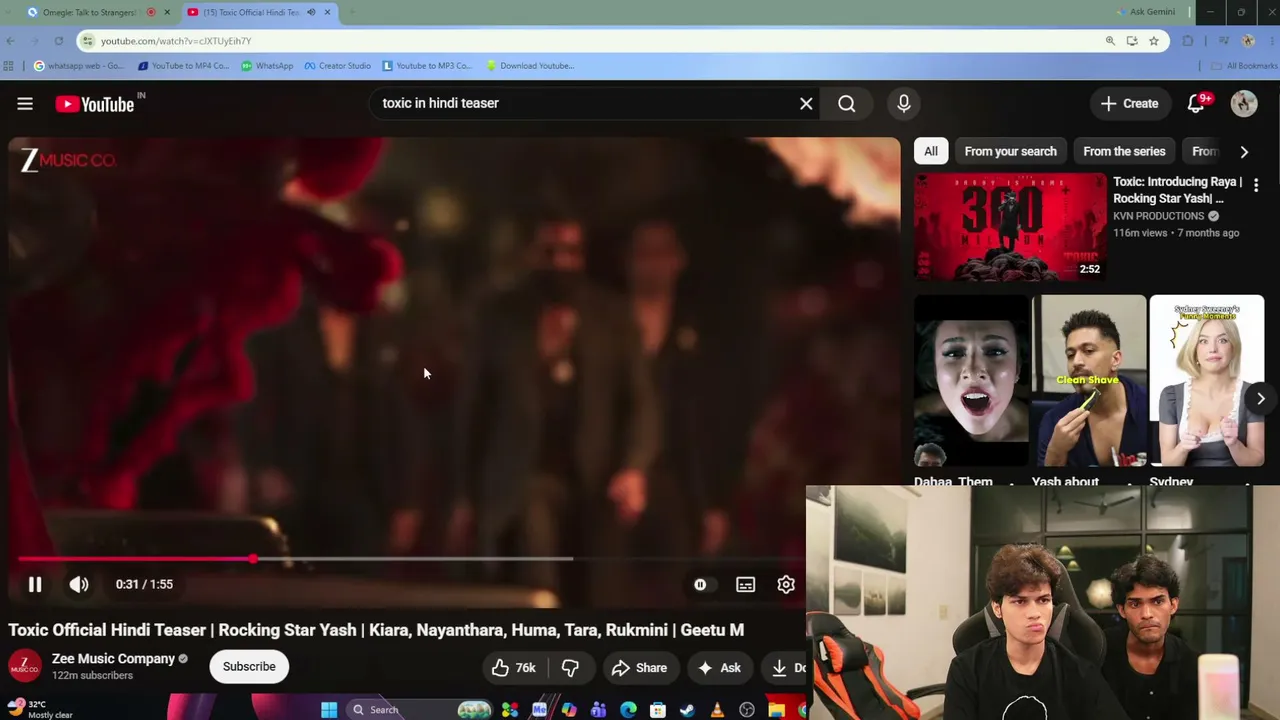The width and height of the screenshot is (1280, 720).
Task: Open the Sydney Shorts thumbnail
Action: click(x=1207, y=380)
